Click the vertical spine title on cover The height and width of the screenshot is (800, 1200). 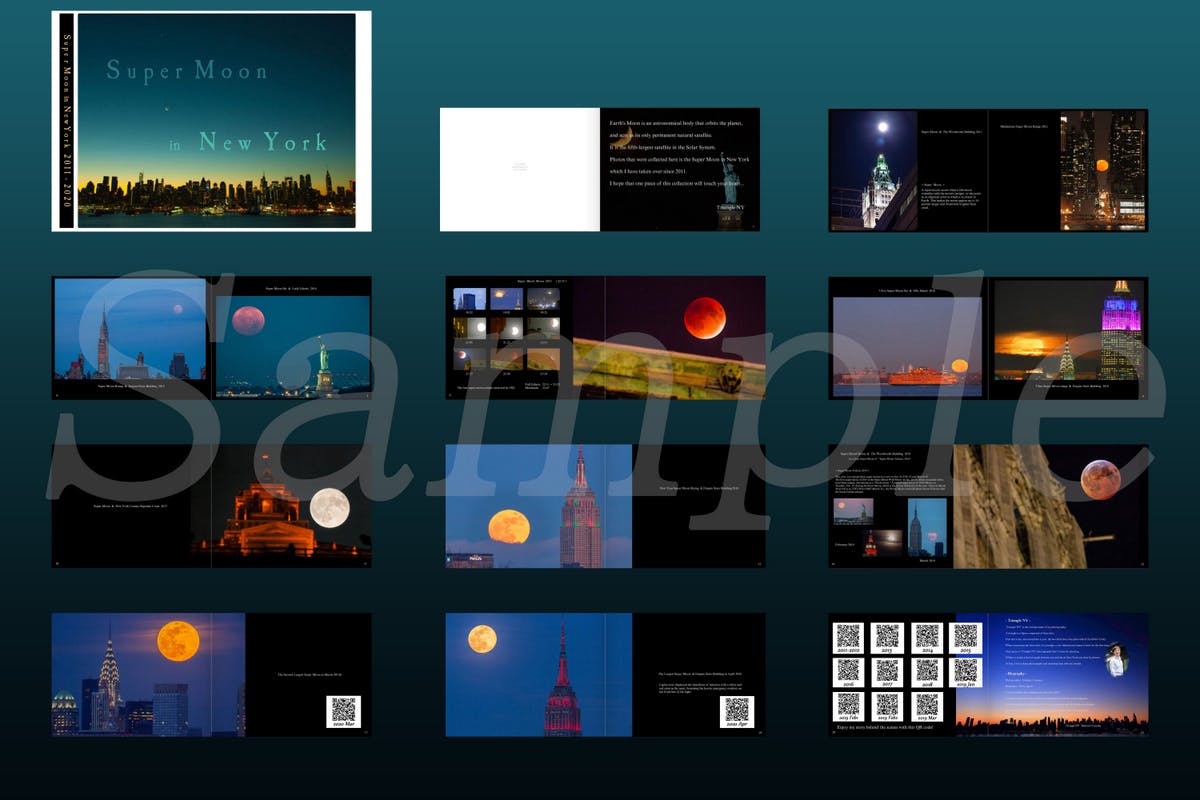tap(66, 121)
